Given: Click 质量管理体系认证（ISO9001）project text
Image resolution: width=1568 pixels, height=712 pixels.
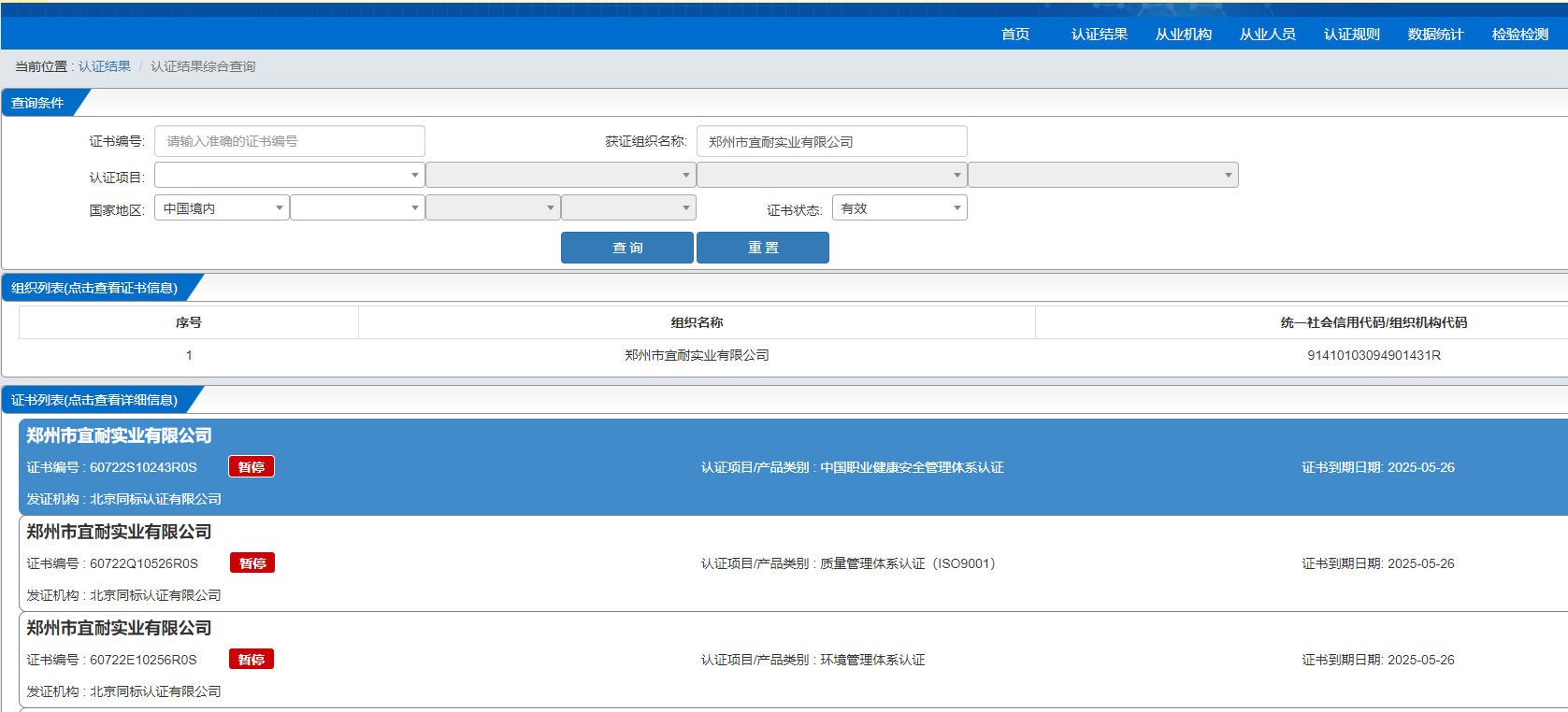Looking at the screenshot, I should click(908, 563).
